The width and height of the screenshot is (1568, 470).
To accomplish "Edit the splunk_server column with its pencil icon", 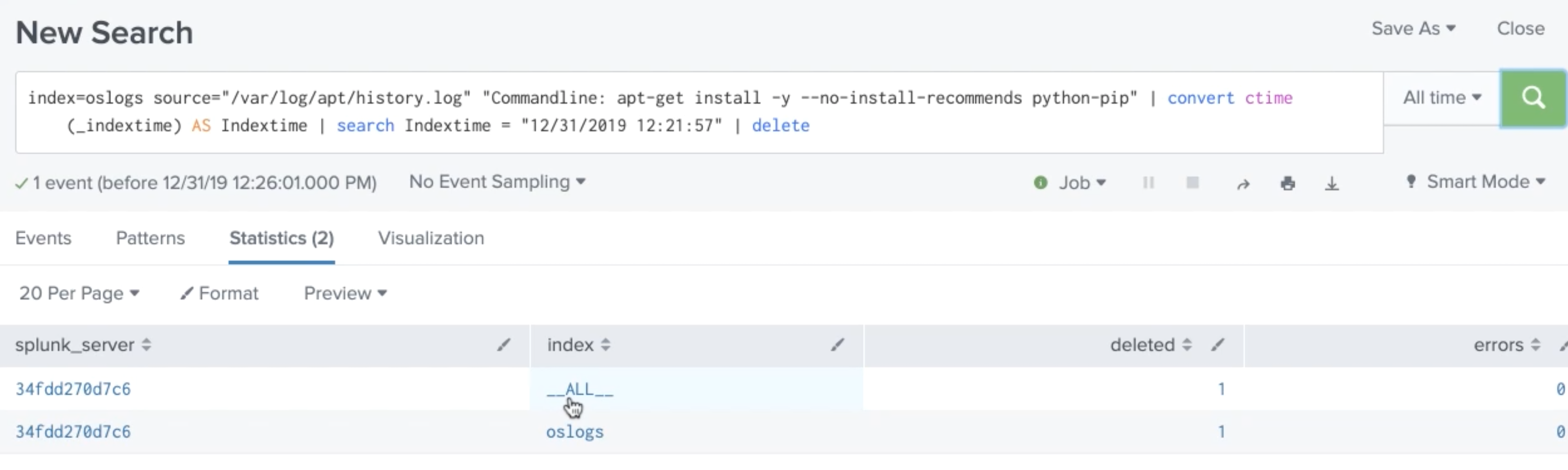I will coord(504,345).
